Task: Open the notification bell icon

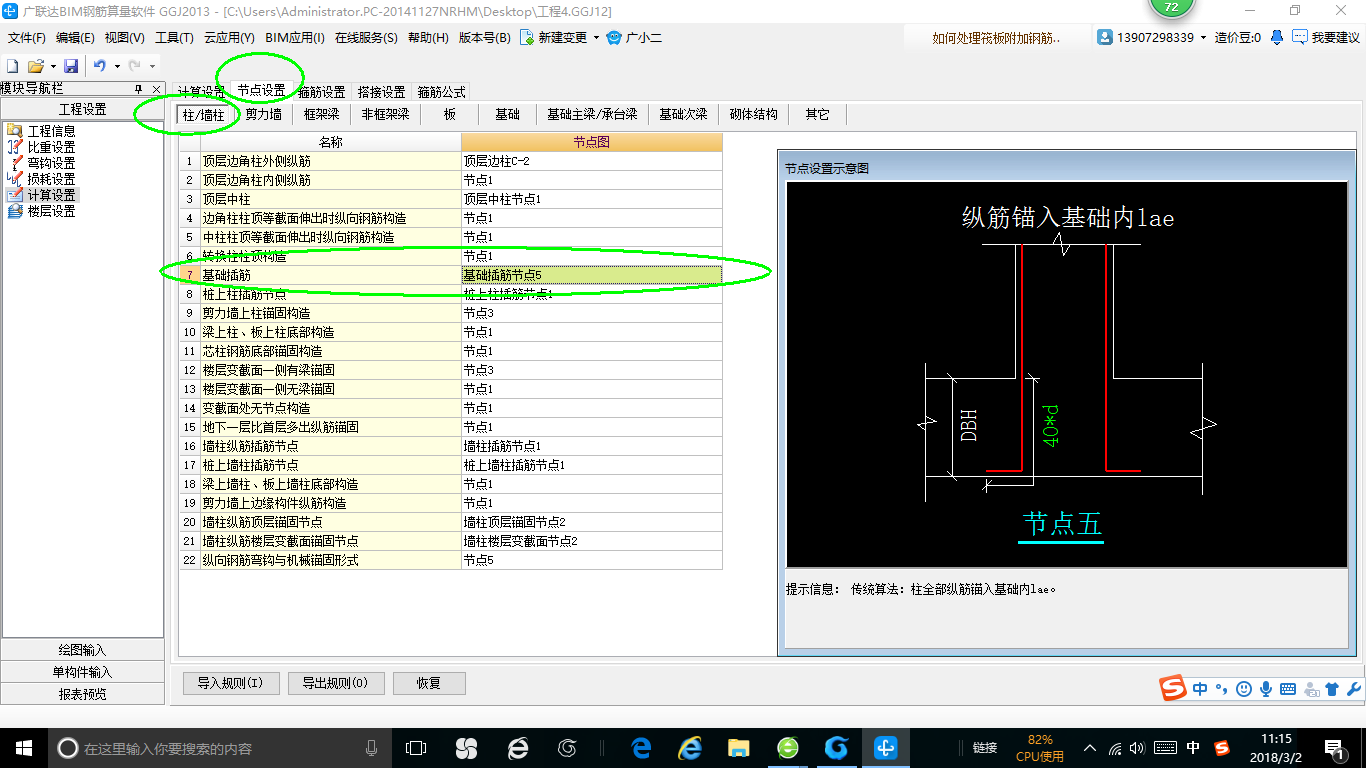Action: click(1277, 37)
